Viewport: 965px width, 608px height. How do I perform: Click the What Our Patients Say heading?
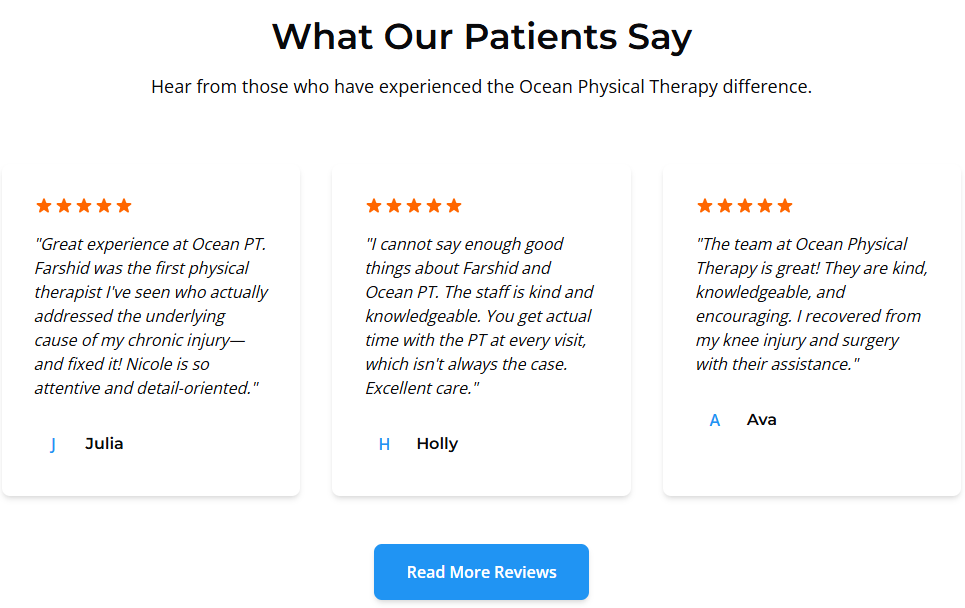(x=482, y=37)
